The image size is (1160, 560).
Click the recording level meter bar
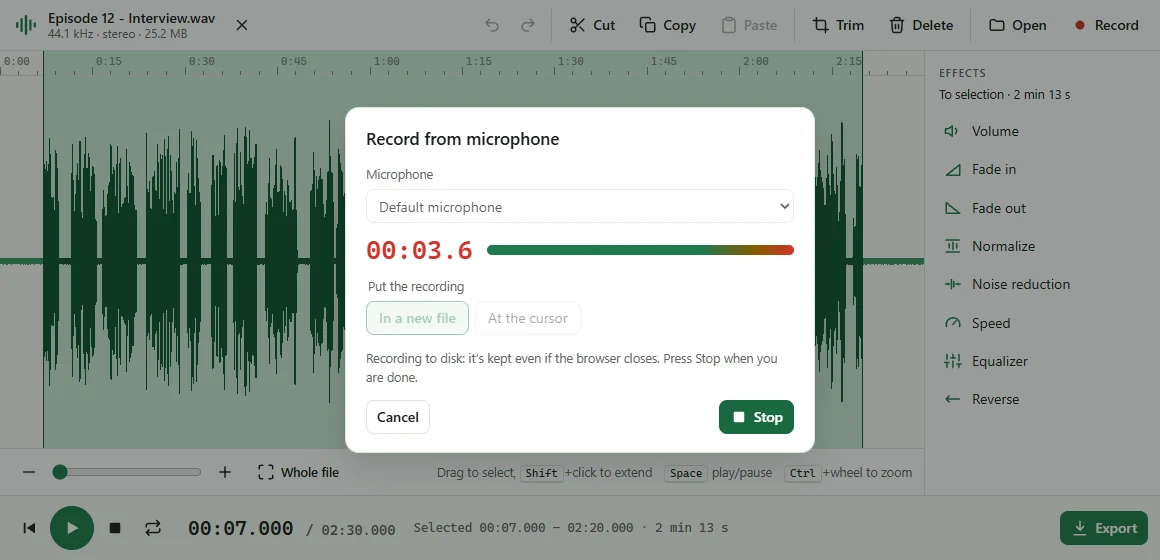tap(640, 250)
